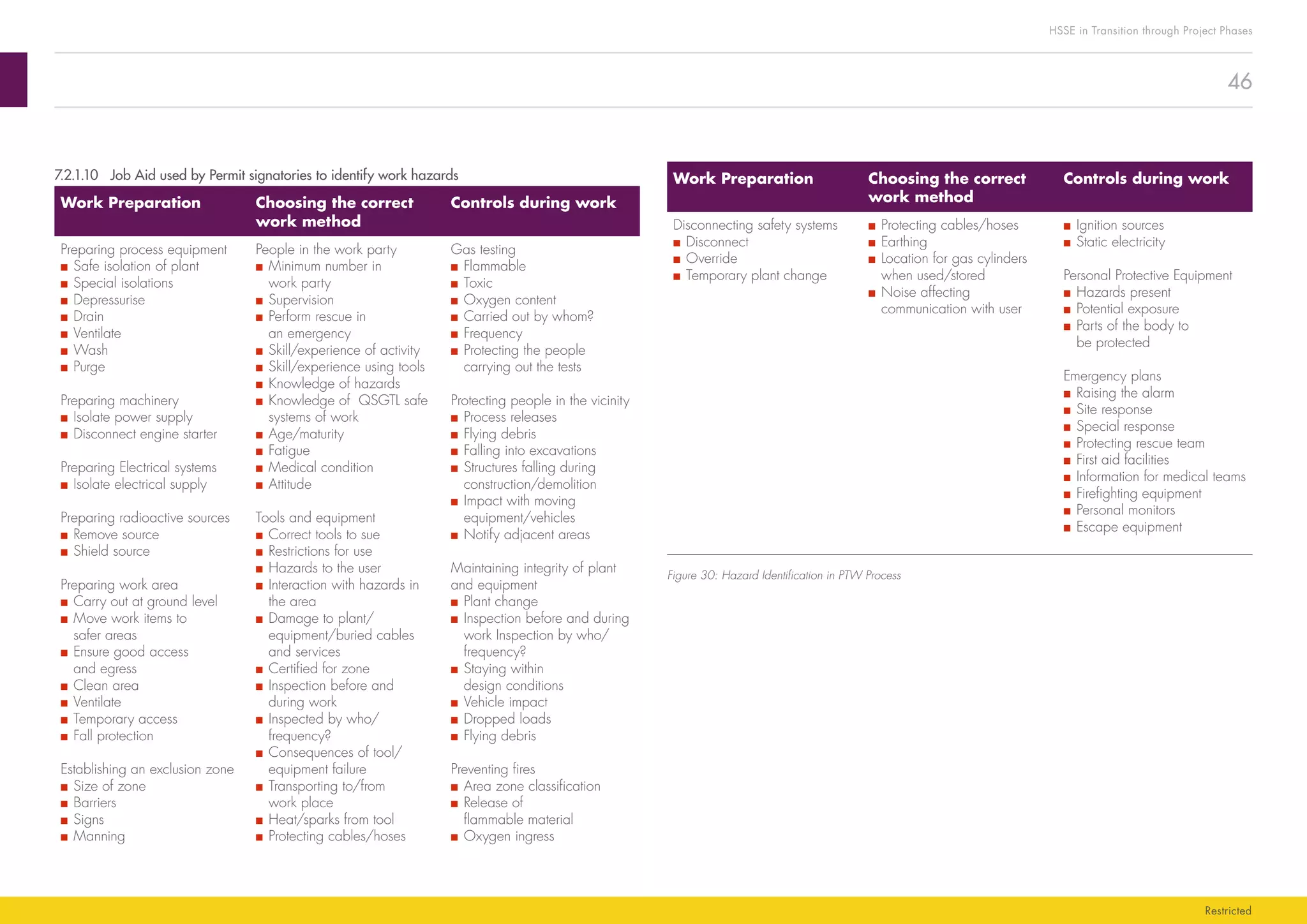This screenshot has width=1307, height=924.
Task: Click the purple block at page edge
Action: pyautogui.click(x=13, y=80)
